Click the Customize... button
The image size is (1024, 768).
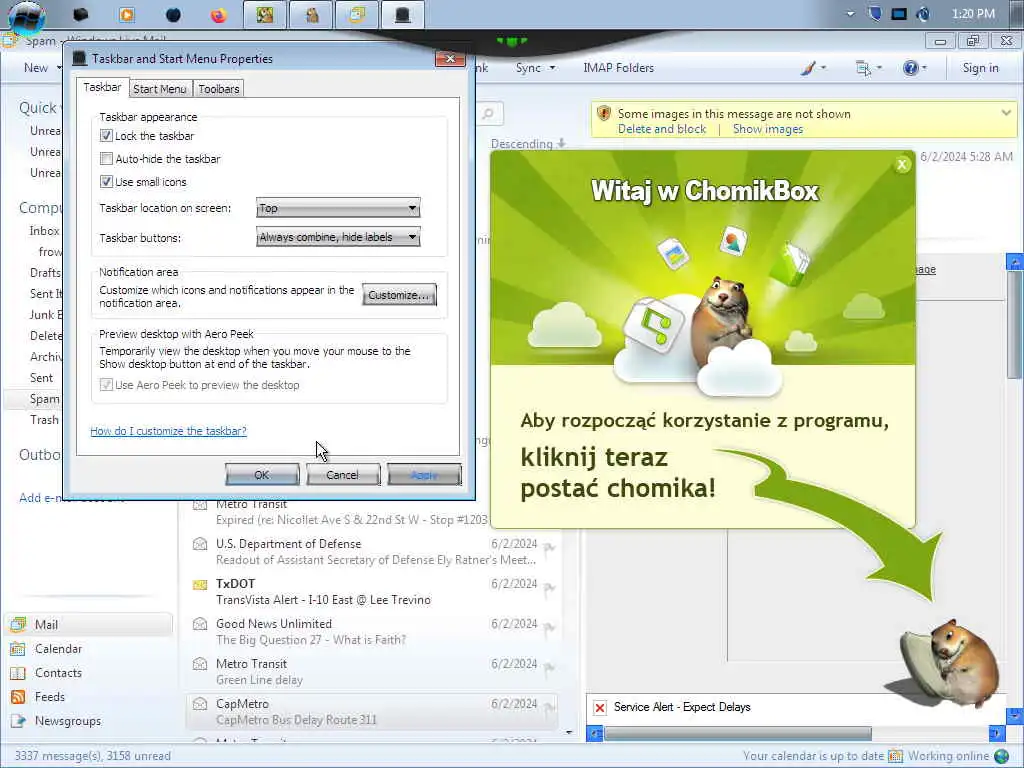click(399, 295)
